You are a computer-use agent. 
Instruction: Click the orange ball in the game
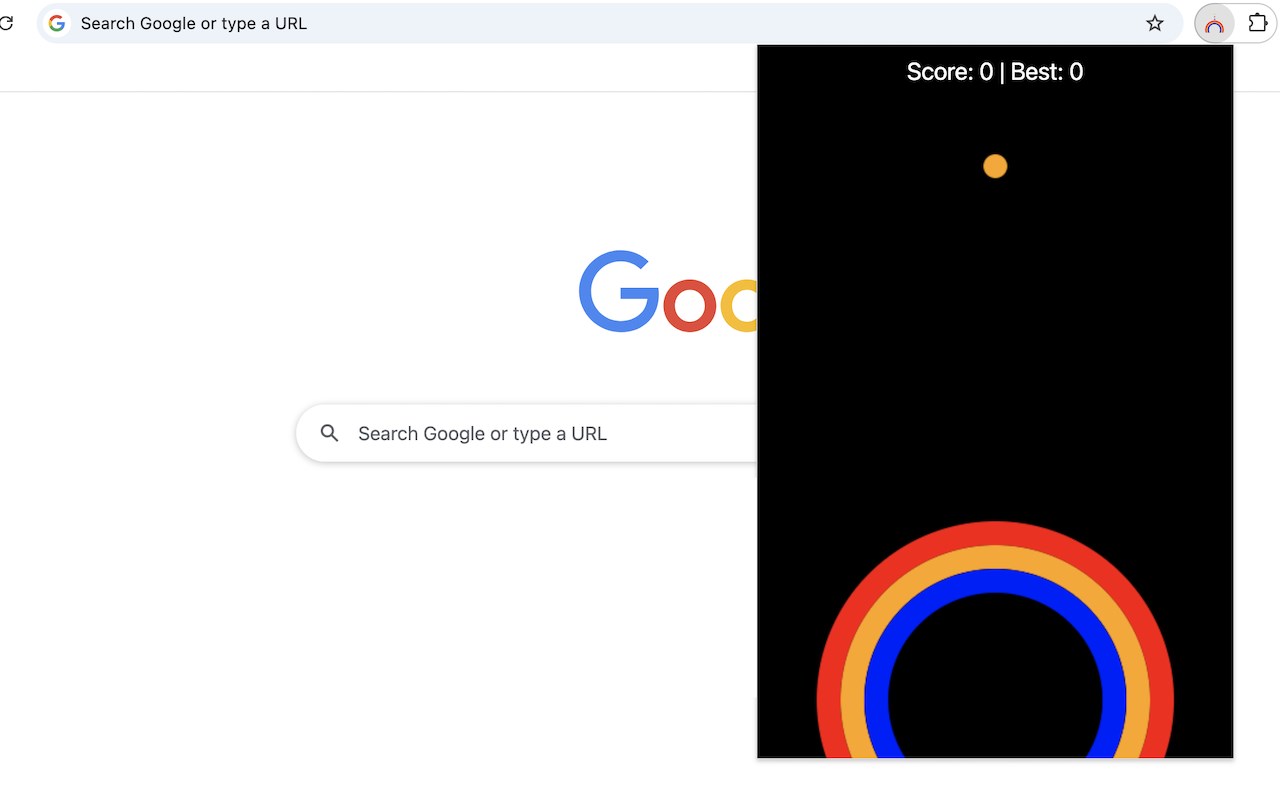(995, 166)
